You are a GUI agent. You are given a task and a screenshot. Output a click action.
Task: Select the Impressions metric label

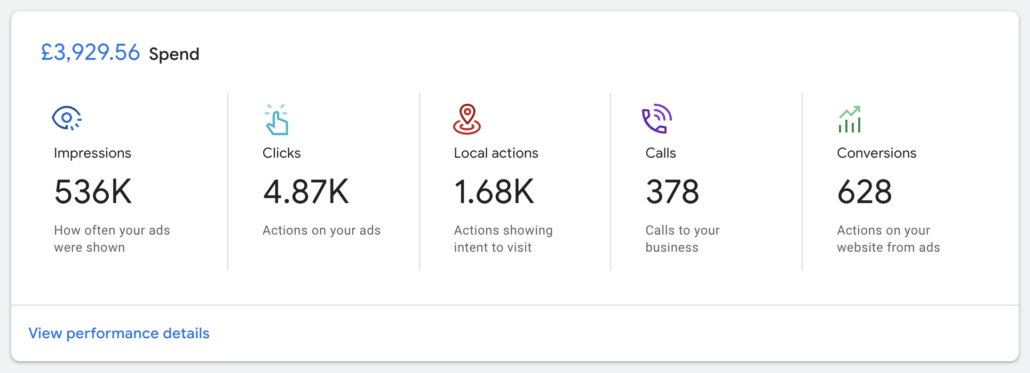[93, 153]
